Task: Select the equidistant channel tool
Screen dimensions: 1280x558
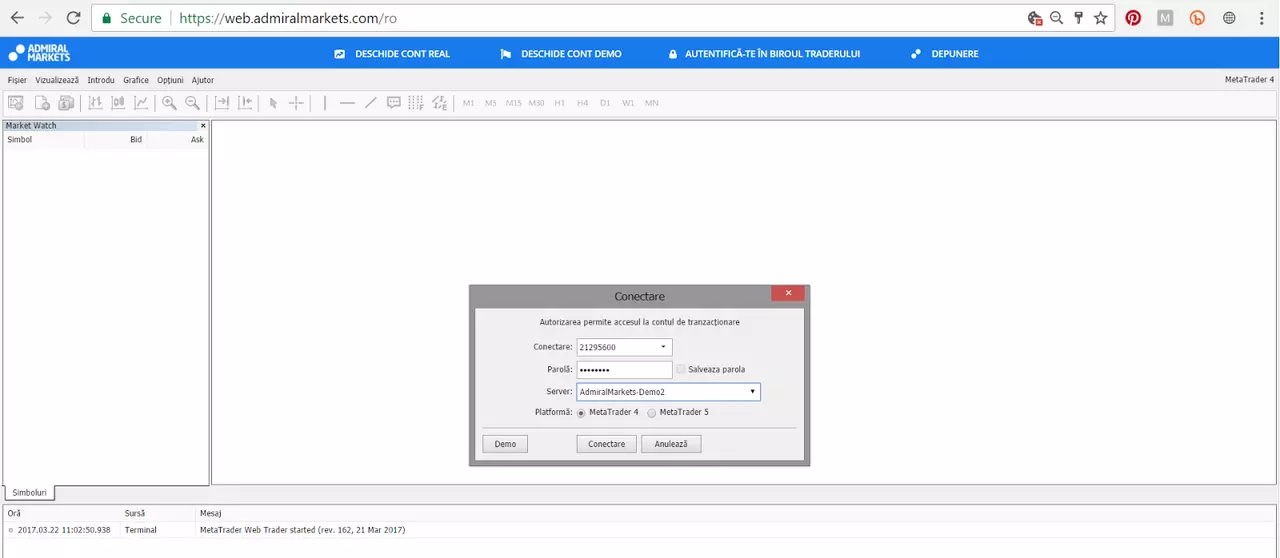Action: coord(440,102)
